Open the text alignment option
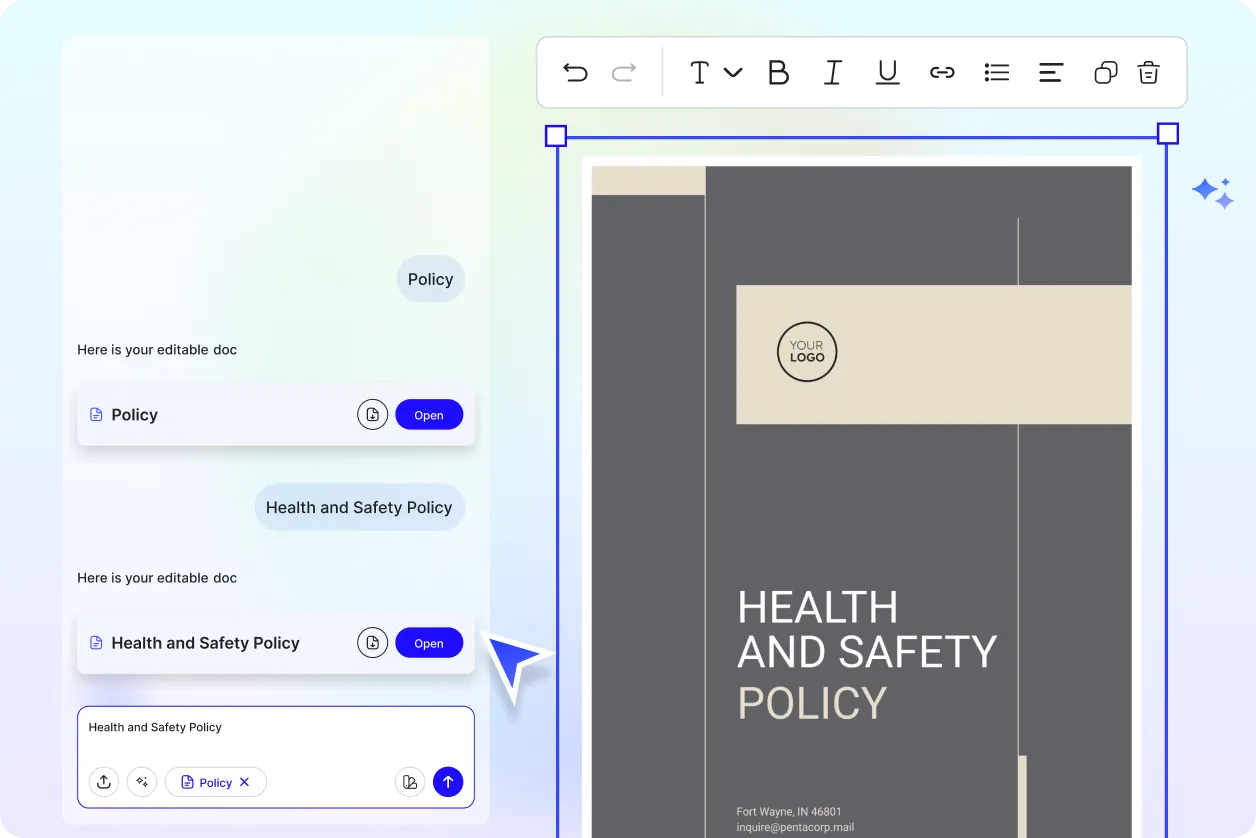Screen dimensions: 1256x838 [x=1051, y=72]
